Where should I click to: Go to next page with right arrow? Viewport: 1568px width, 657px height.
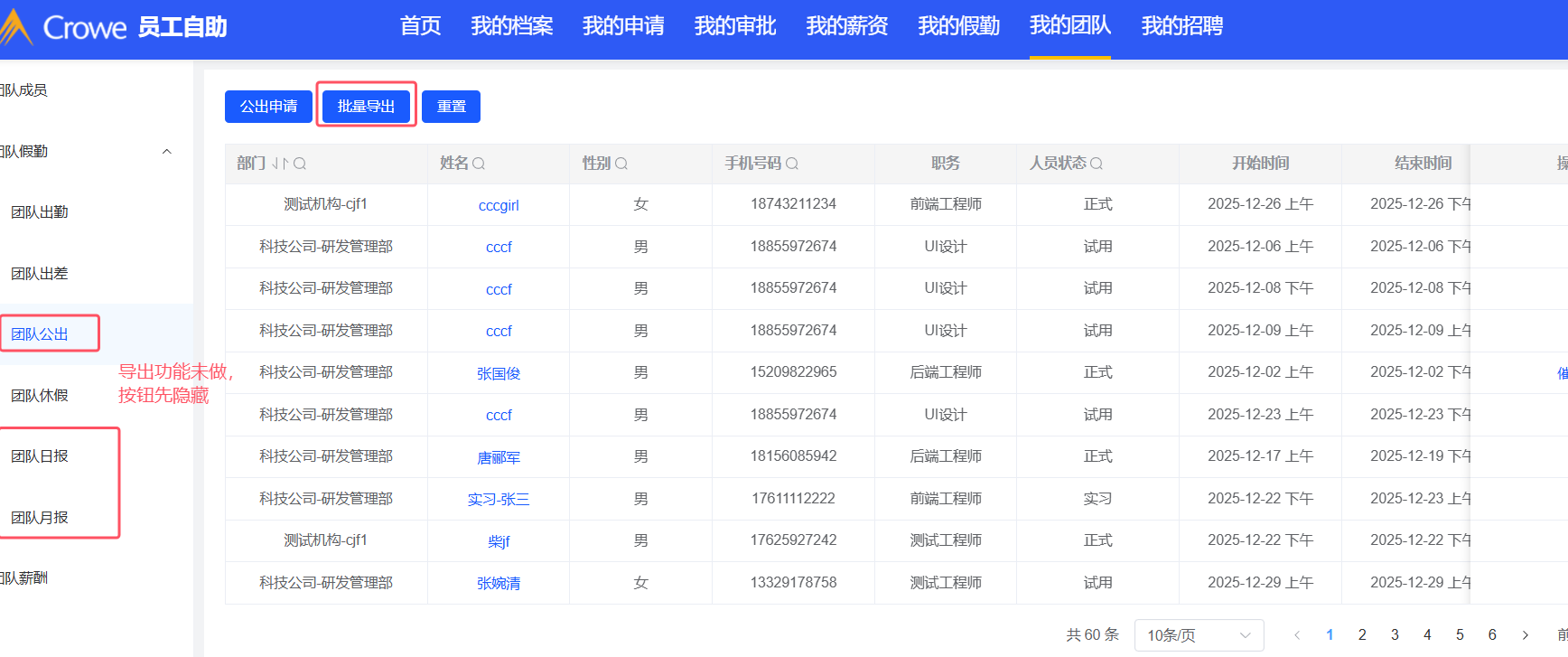pyautogui.click(x=1526, y=635)
